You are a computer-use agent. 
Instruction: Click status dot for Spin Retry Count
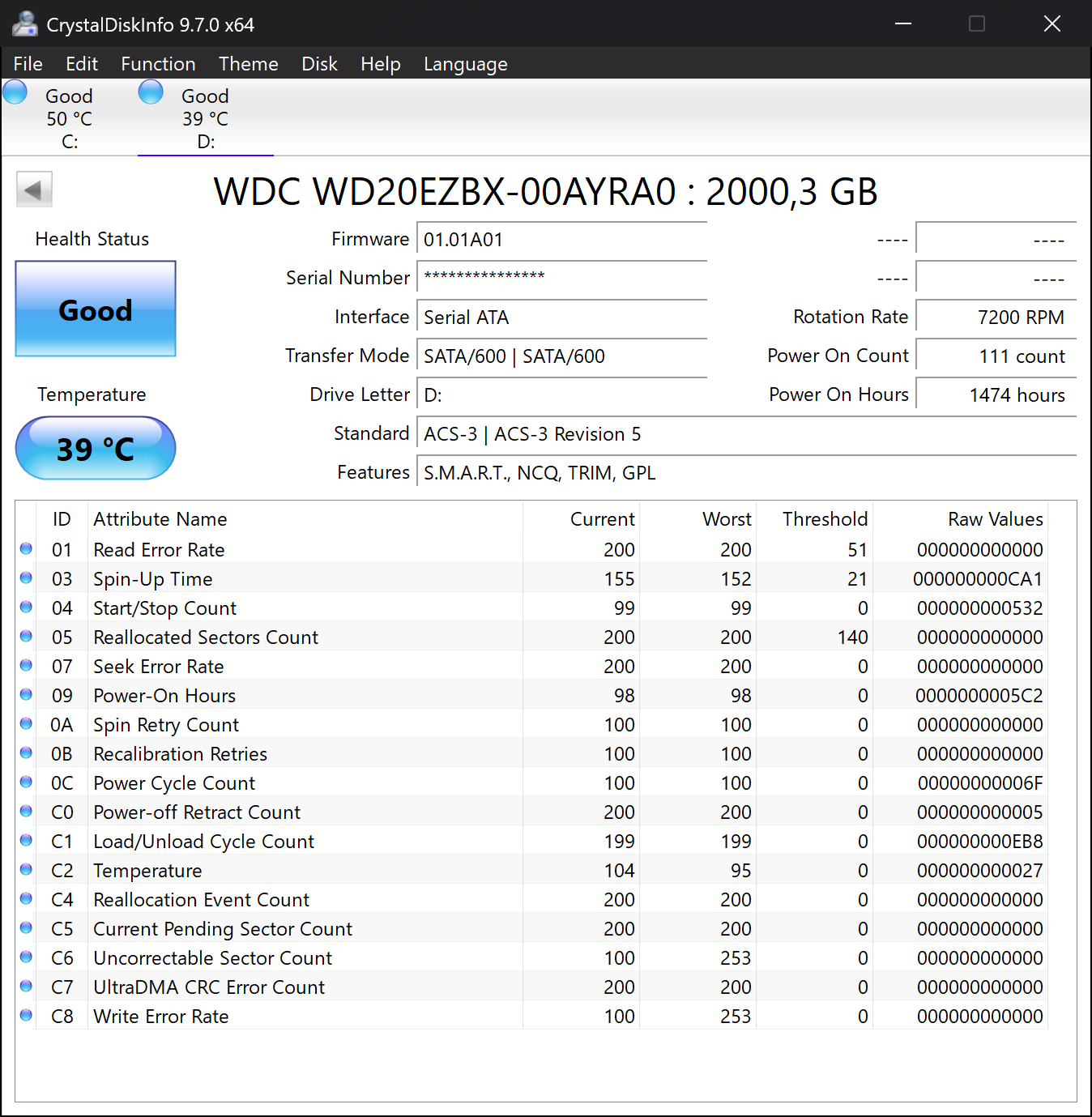(26, 724)
